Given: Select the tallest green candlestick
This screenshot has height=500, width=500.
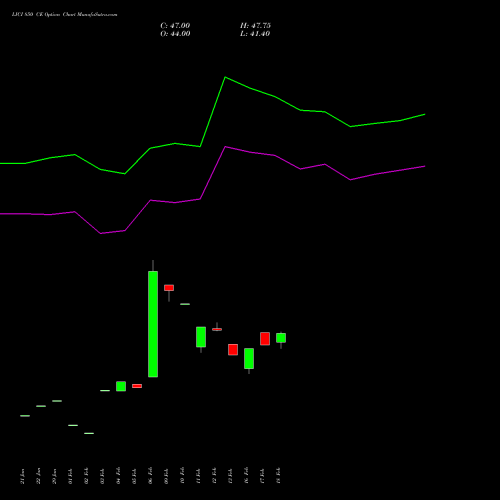Looking at the screenshot, I should pyautogui.click(x=153, y=324).
